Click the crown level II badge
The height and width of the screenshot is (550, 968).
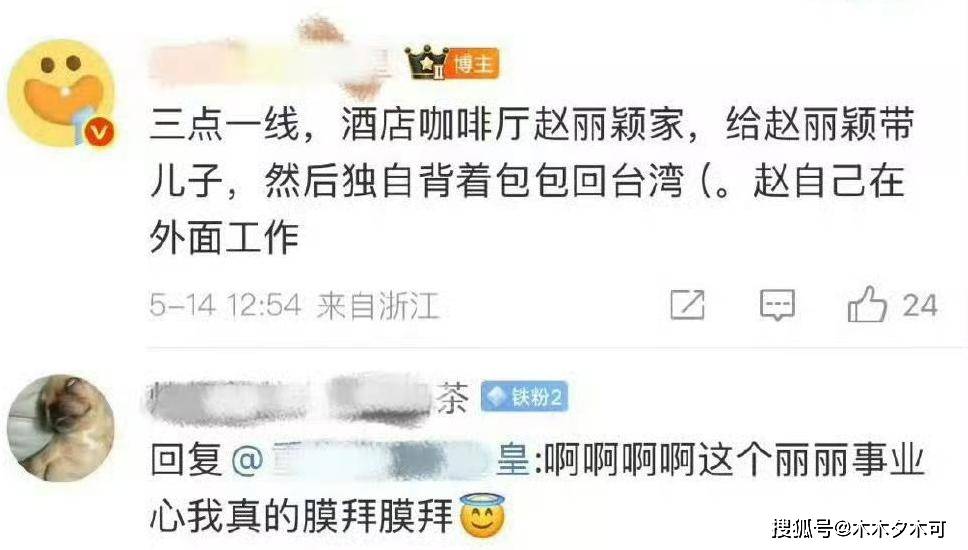[425, 64]
